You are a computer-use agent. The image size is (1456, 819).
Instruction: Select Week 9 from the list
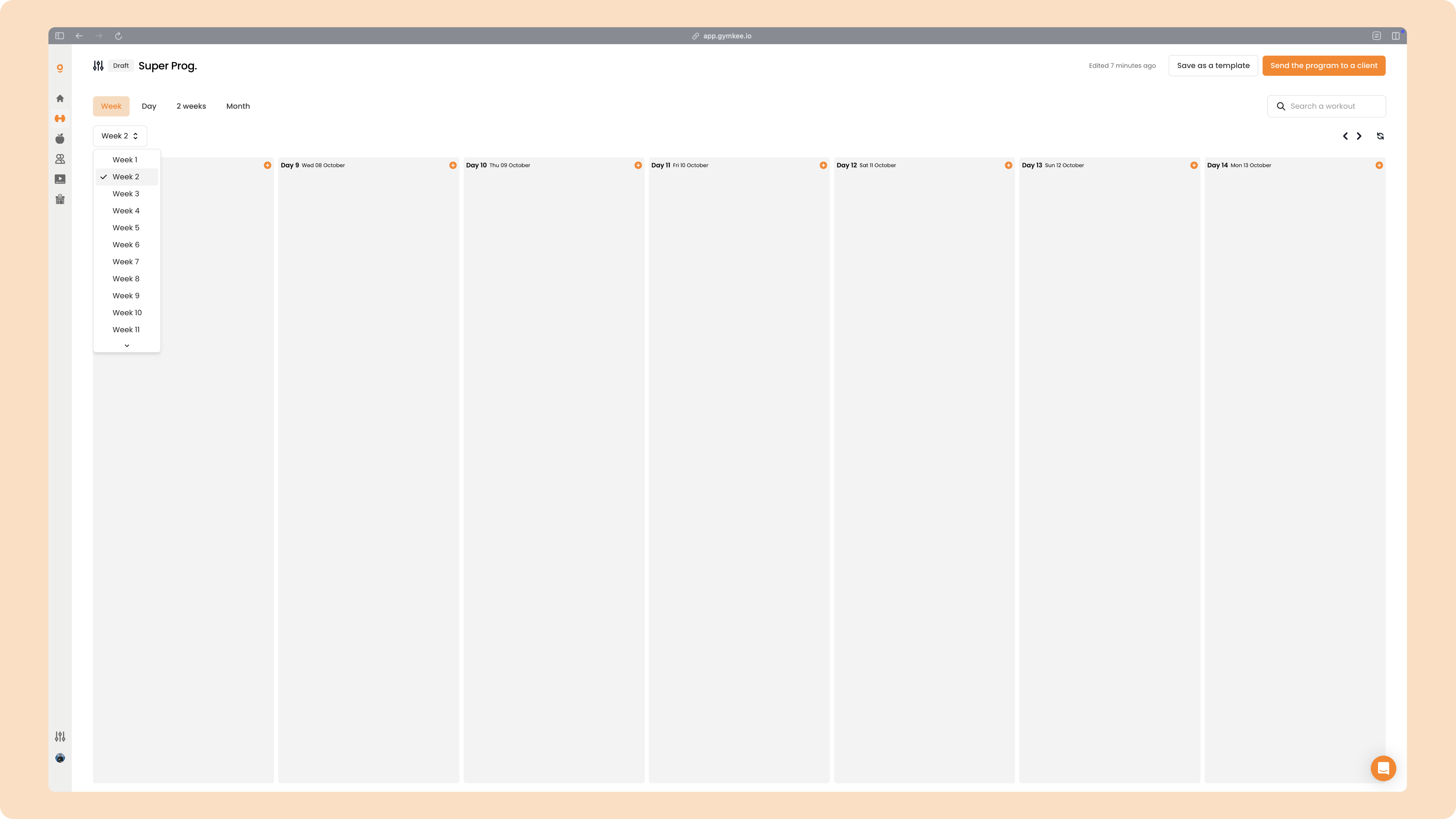(127, 295)
